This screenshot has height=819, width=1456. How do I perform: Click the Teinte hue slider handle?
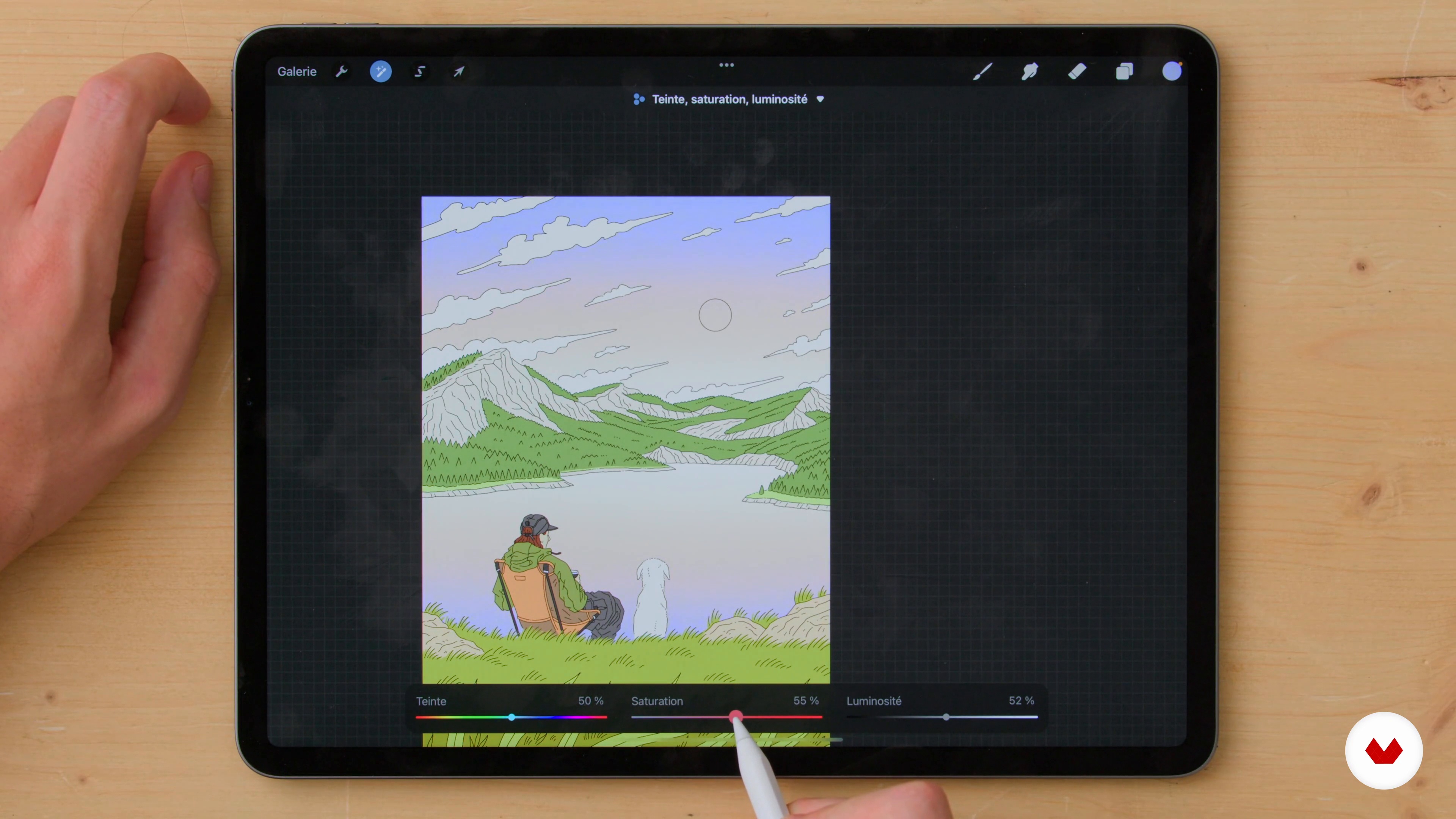[x=511, y=717]
